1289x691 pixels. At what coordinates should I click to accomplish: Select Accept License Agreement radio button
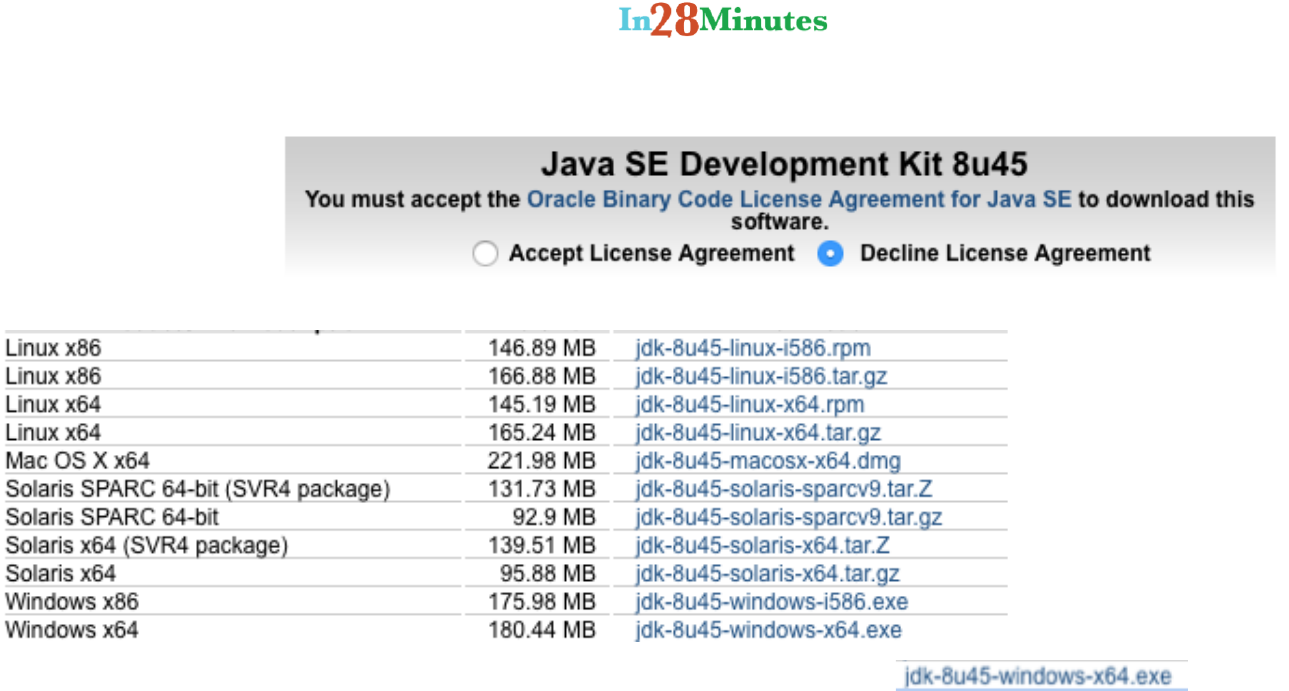point(485,254)
